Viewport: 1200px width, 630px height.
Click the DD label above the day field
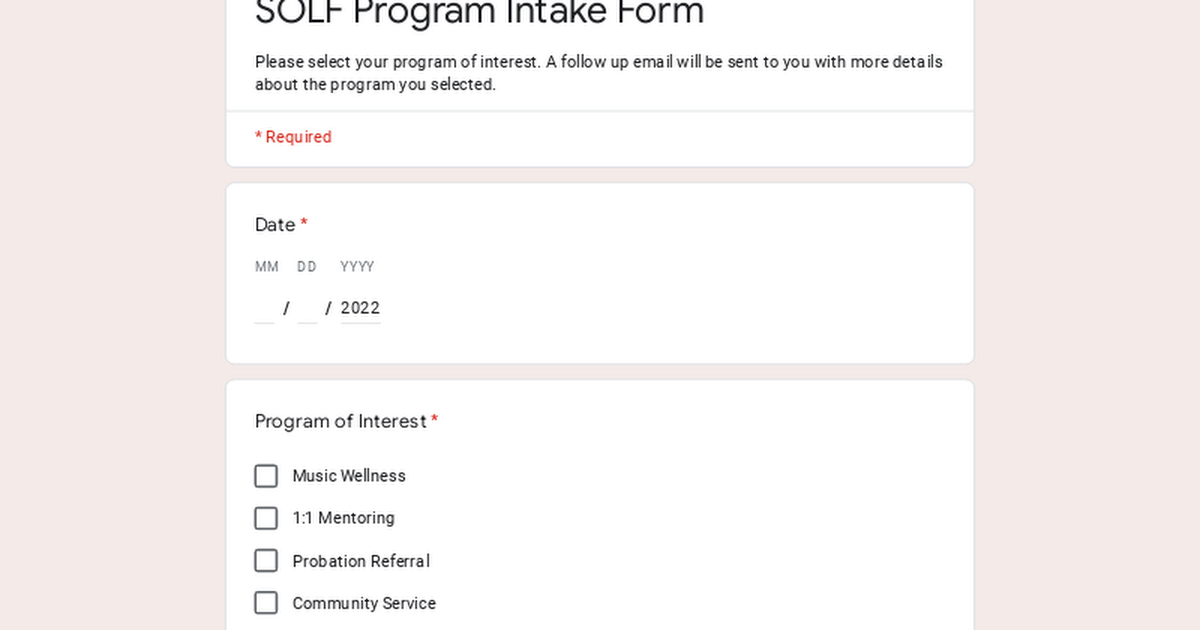(x=307, y=267)
